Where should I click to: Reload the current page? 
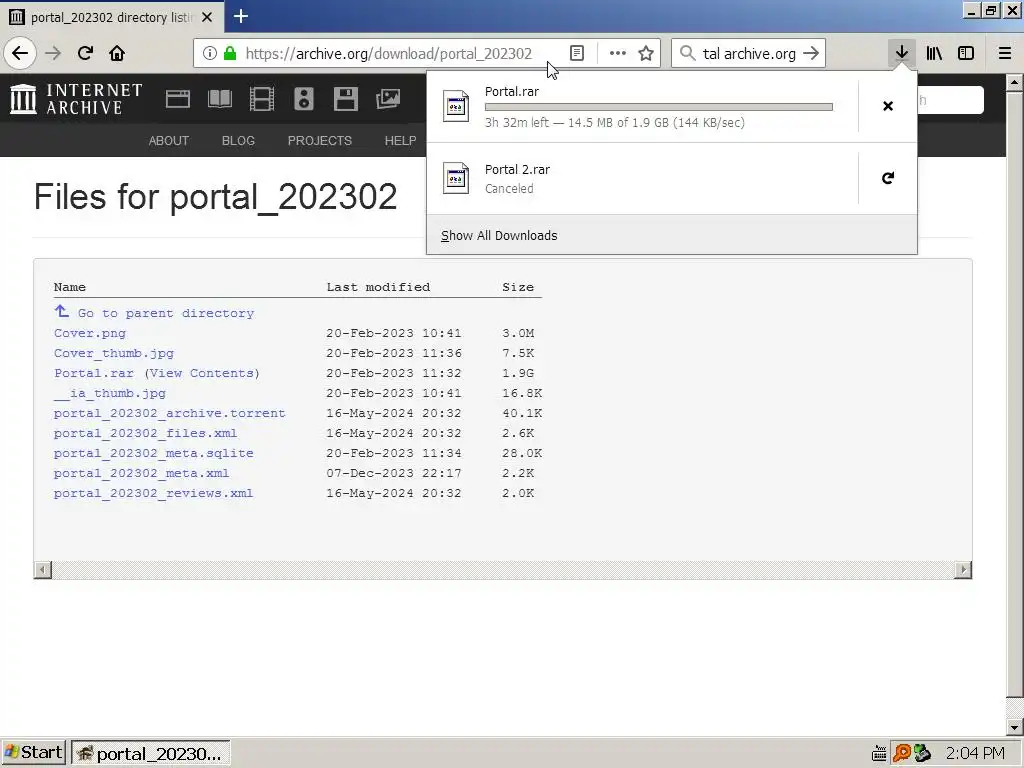(85, 53)
